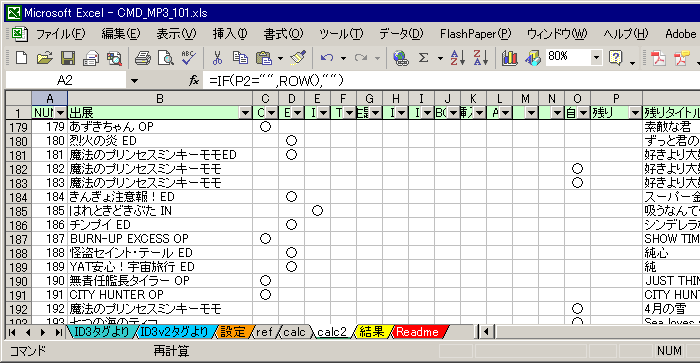The width and height of the screenshot is (700, 363).
Task: Select column B header
Action: (x=160, y=98)
